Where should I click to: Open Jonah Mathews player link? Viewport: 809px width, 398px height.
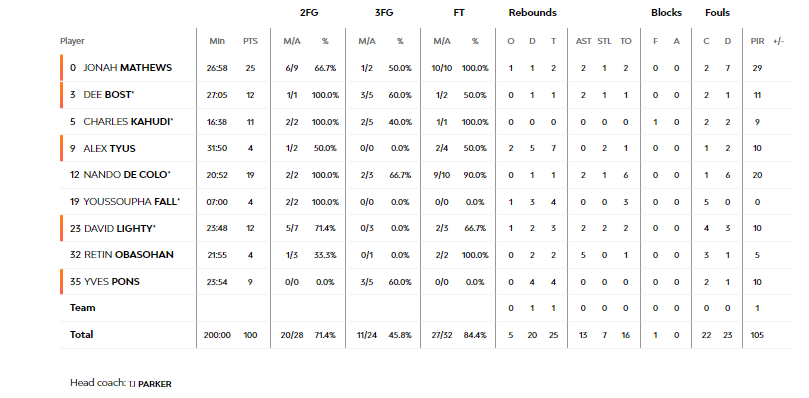click(x=127, y=68)
